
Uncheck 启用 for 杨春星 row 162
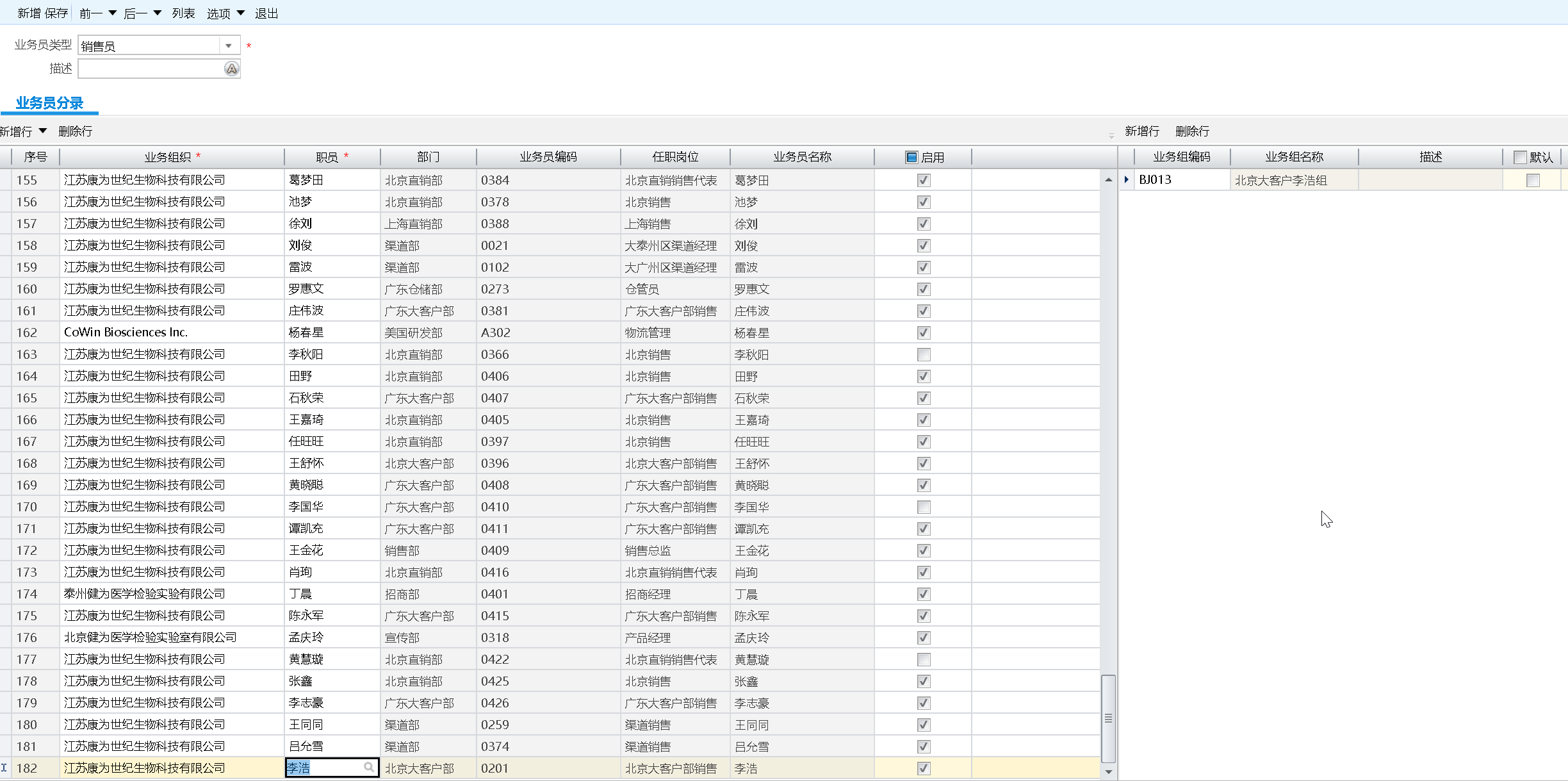click(x=923, y=333)
